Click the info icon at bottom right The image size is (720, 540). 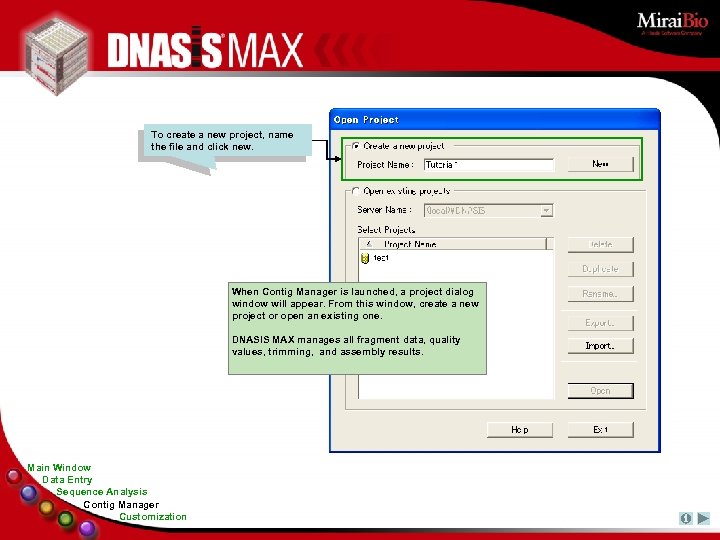[x=686, y=518]
